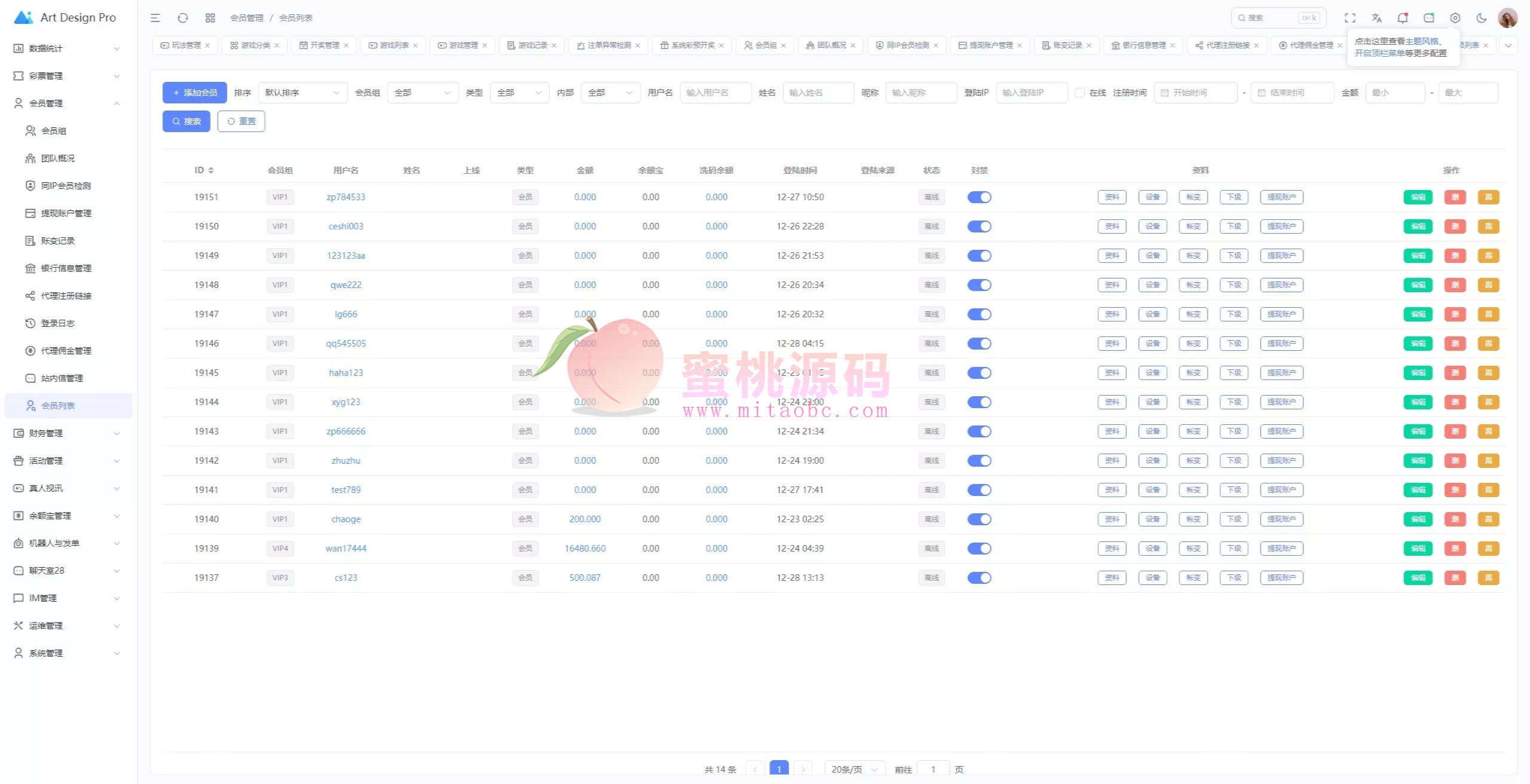The width and height of the screenshot is (1530, 784).
Task: Open username link wan17444
Action: click(x=346, y=549)
